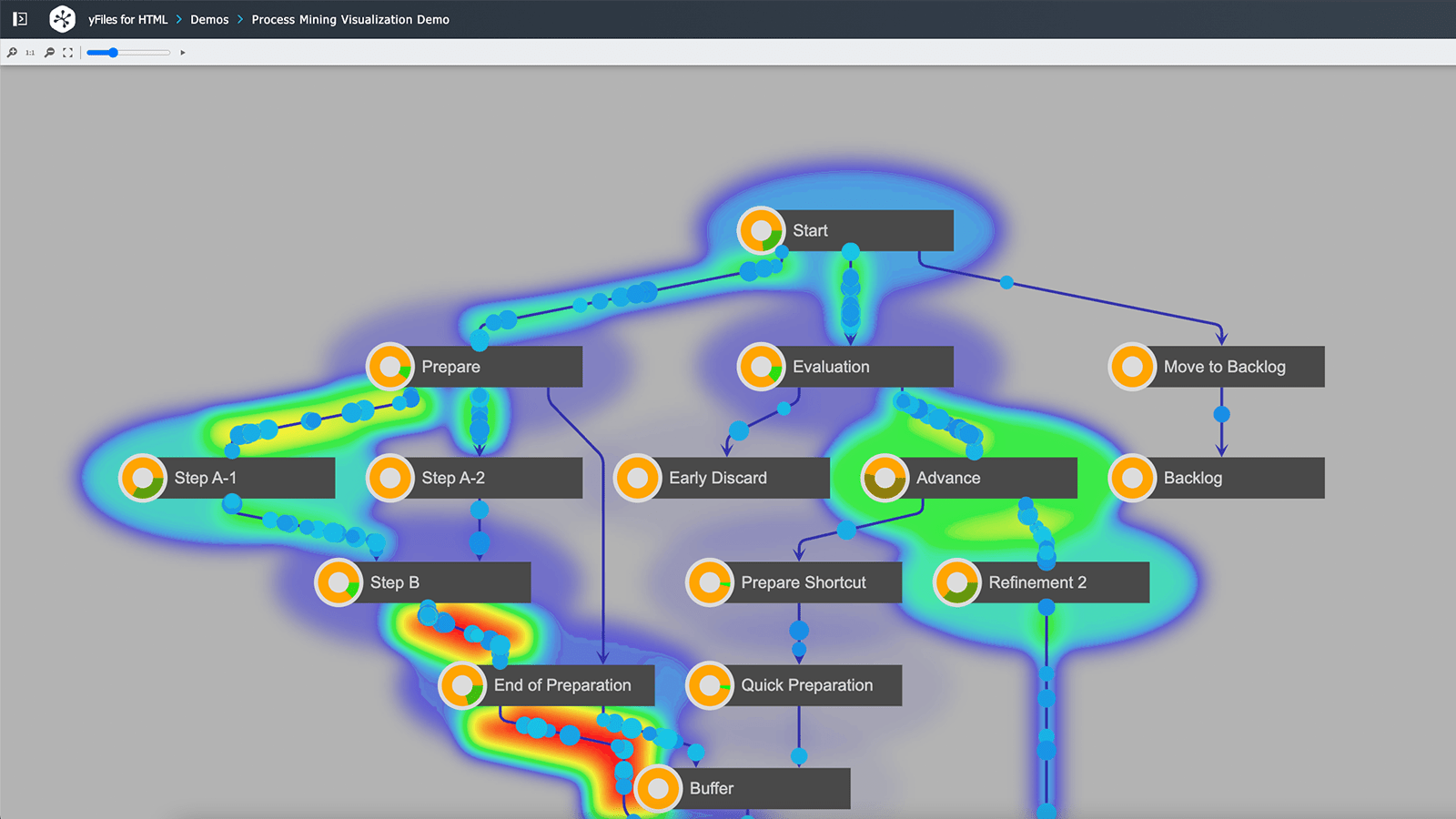1456x819 pixels.
Task: Click token on Start to Backlog edge
Action: tap(1006, 283)
